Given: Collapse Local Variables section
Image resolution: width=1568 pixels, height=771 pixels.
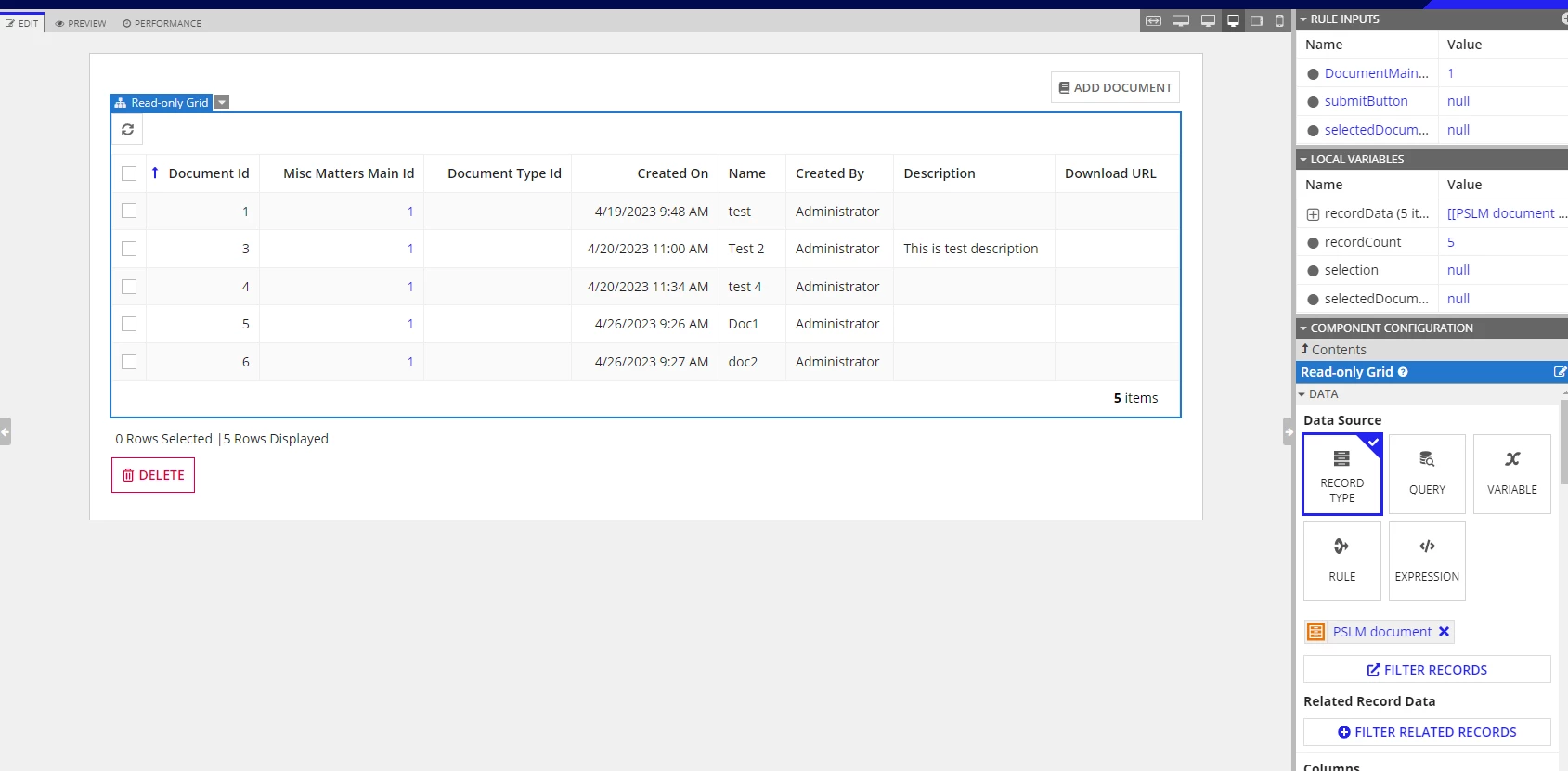Looking at the screenshot, I should point(1303,160).
